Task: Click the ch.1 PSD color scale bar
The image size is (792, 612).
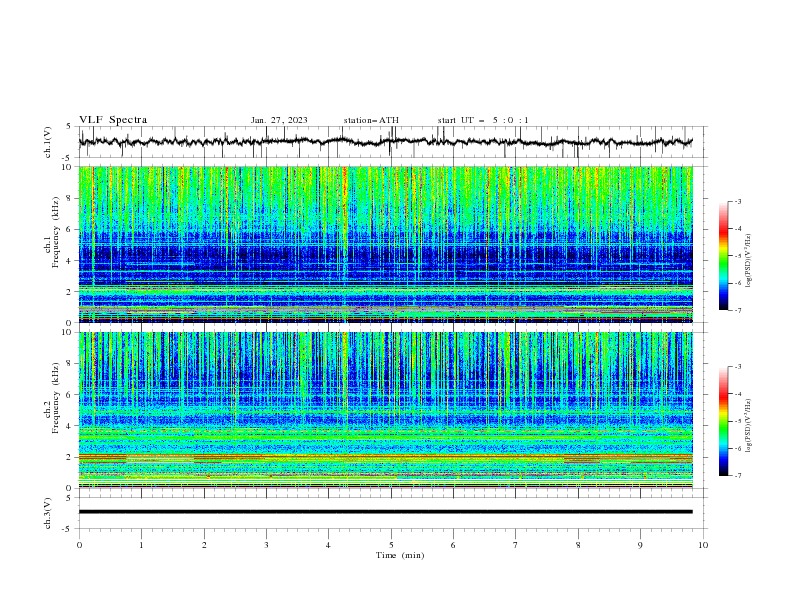Action: 723,256
